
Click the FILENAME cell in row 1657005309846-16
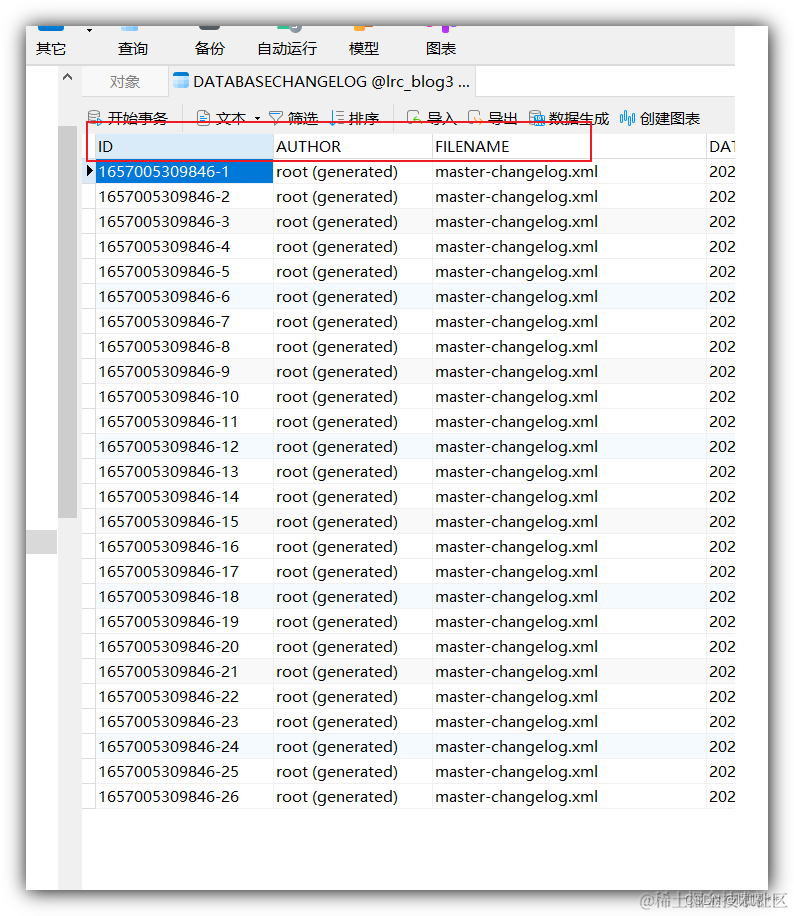(x=569, y=547)
